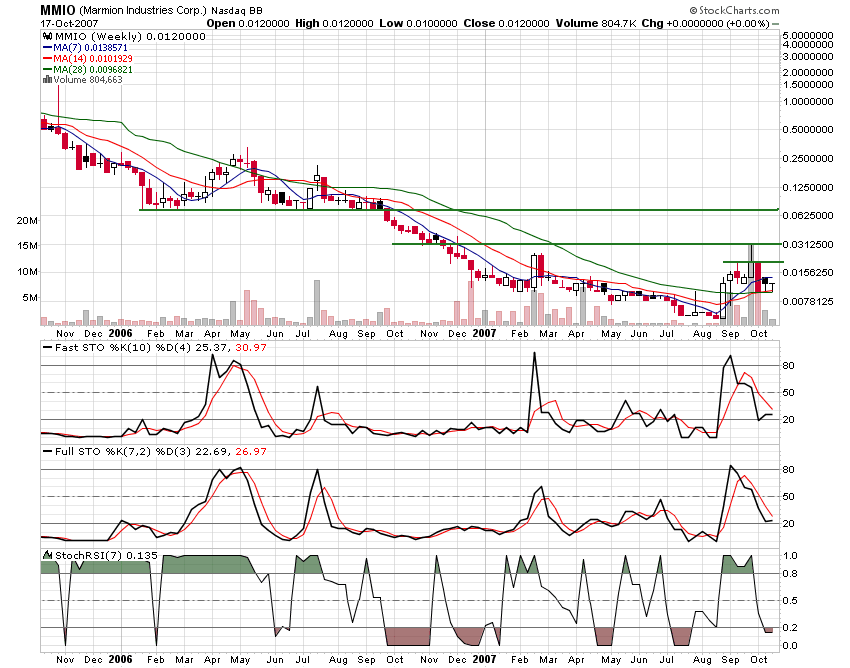Click the MA(7) 0.0138571 legend text
Screen dimensions: 850x668
pyautogui.click(x=91, y=48)
